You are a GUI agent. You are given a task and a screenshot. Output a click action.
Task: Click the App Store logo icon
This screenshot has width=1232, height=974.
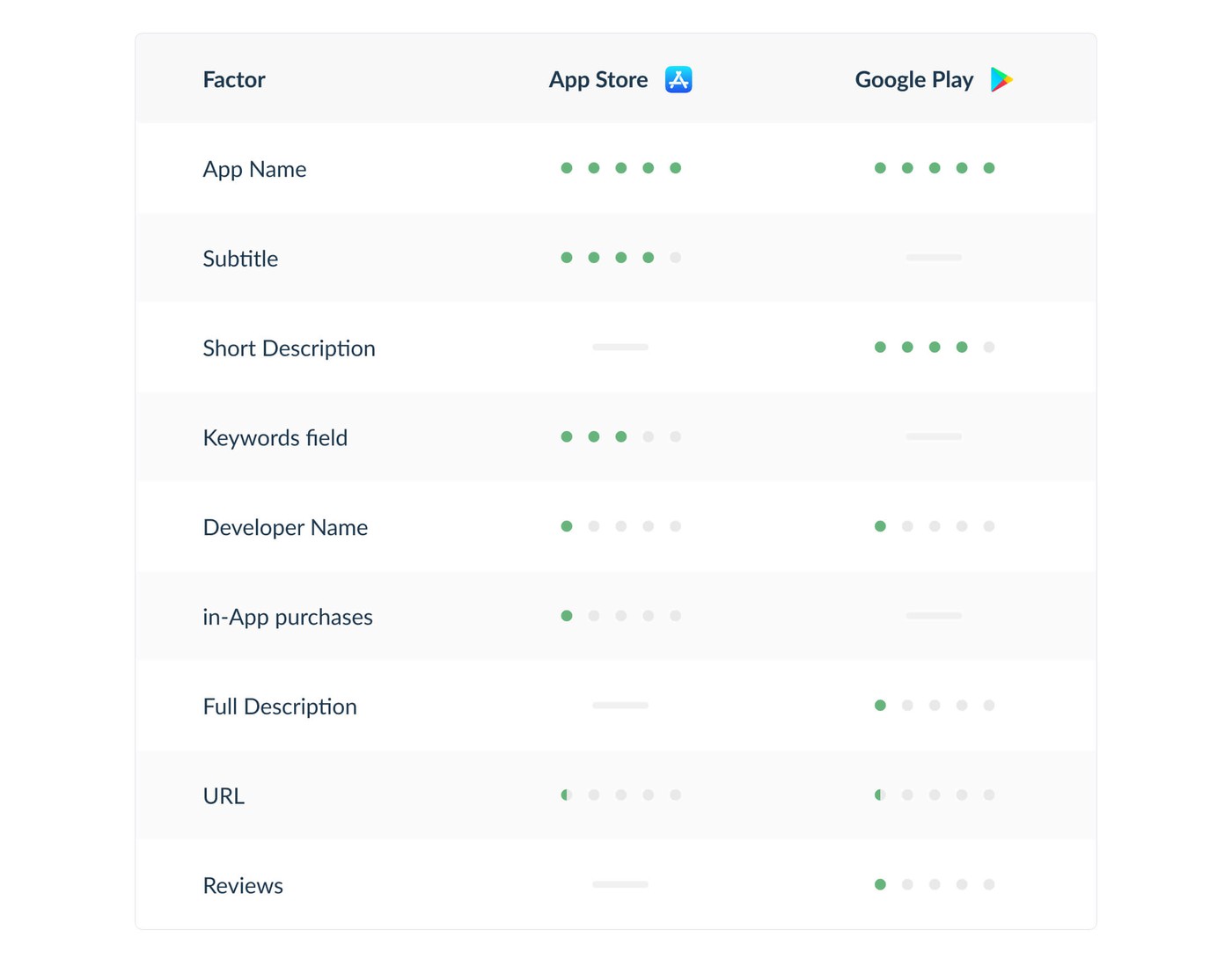pos(678,79)
